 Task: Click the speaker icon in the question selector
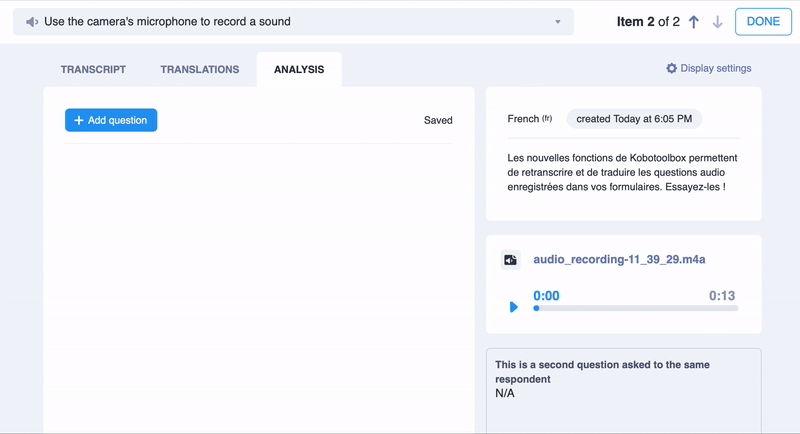click(32, 22)
